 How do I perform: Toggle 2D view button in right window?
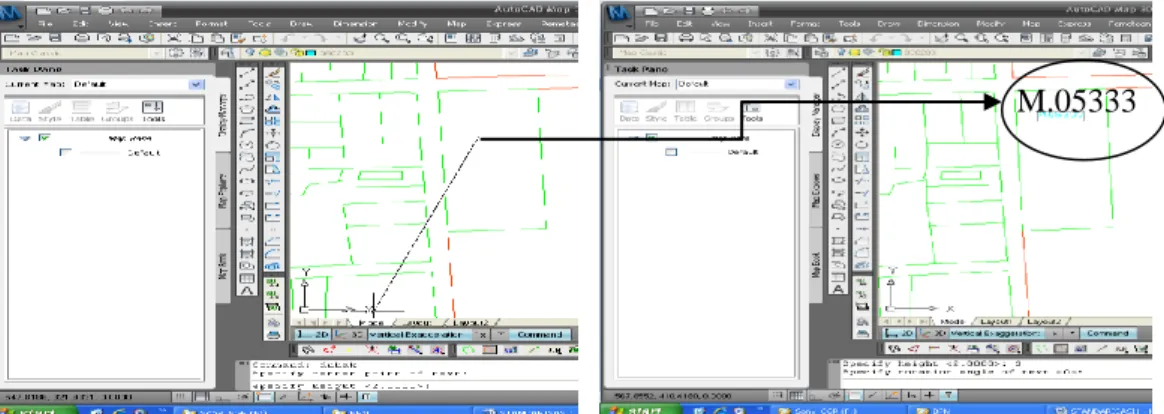[x=901, y=334]
